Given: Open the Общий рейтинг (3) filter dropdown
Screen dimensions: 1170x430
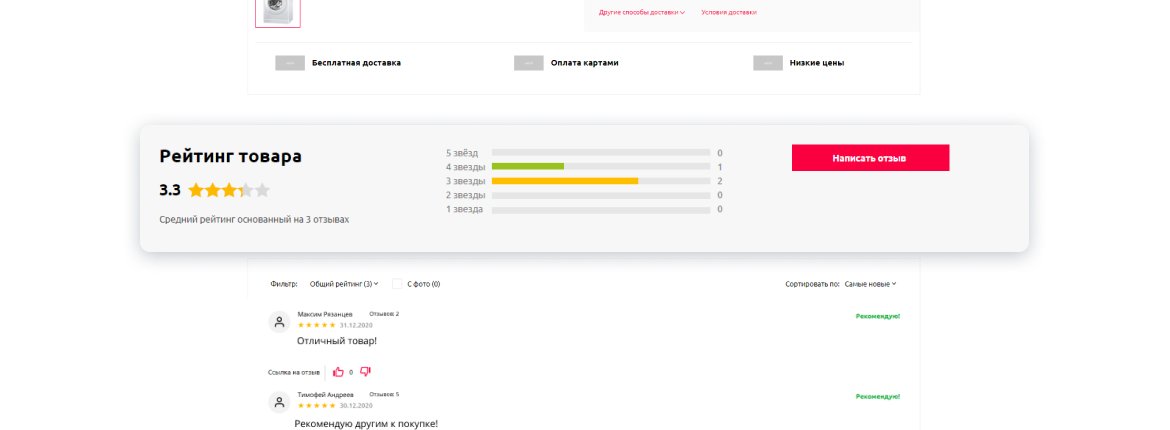Looking at the screenshot, I should (x=344, y=284).
